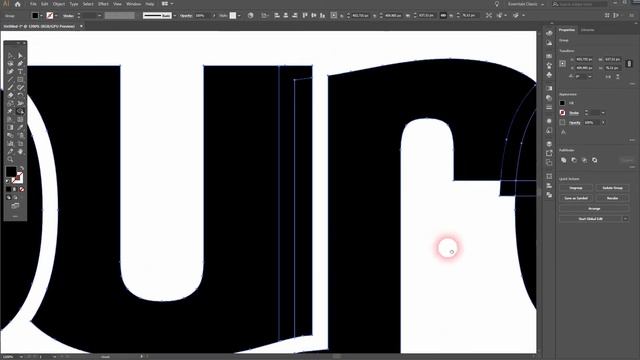Click the Minus Front pathfinder icon
Image resolution: width=640 pixels, height=360 pixels.
click(574, 160)
